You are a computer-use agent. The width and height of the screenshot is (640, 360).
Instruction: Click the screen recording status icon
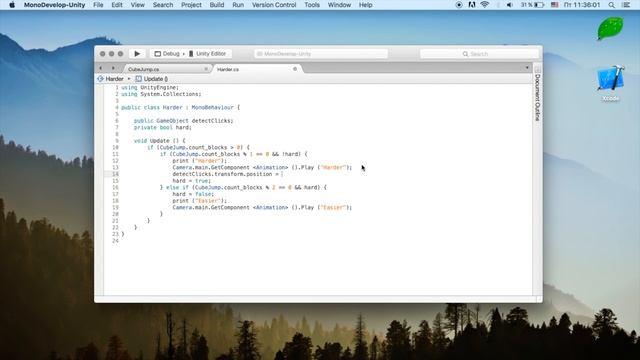pos(459,5)
